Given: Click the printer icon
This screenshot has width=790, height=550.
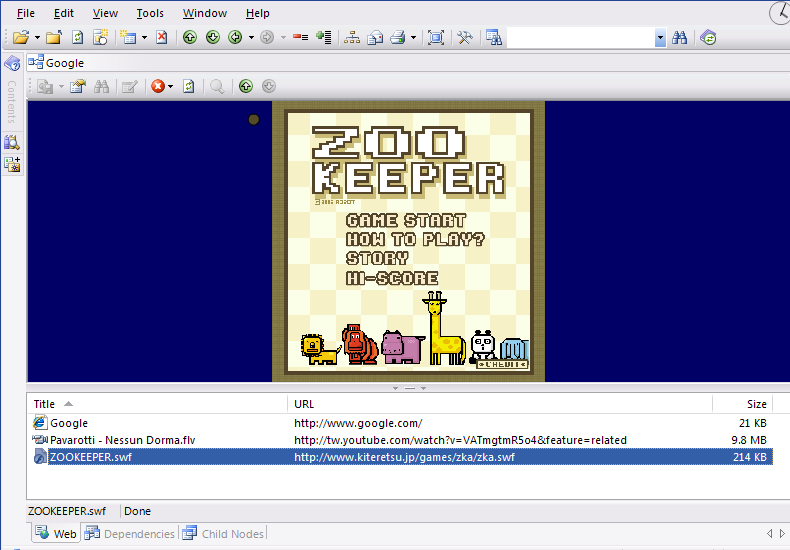Looking at the screenshot, I should pyautogui.click(x=398, y=37).
